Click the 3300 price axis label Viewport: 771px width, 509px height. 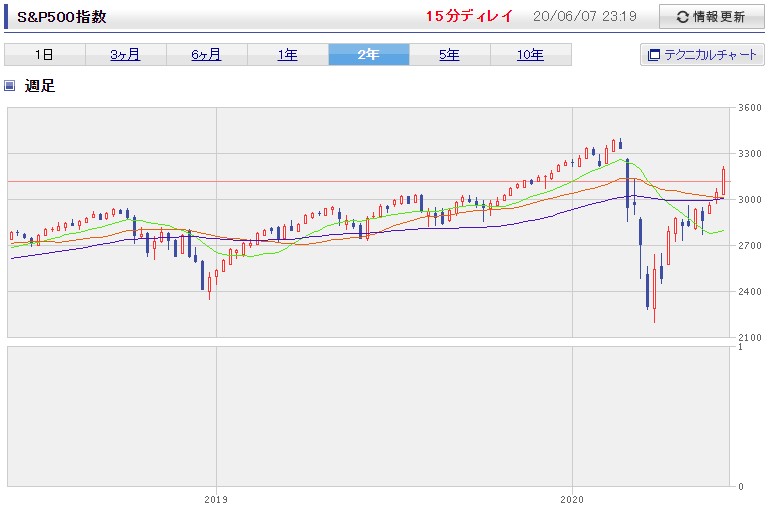tap(750, 154)
